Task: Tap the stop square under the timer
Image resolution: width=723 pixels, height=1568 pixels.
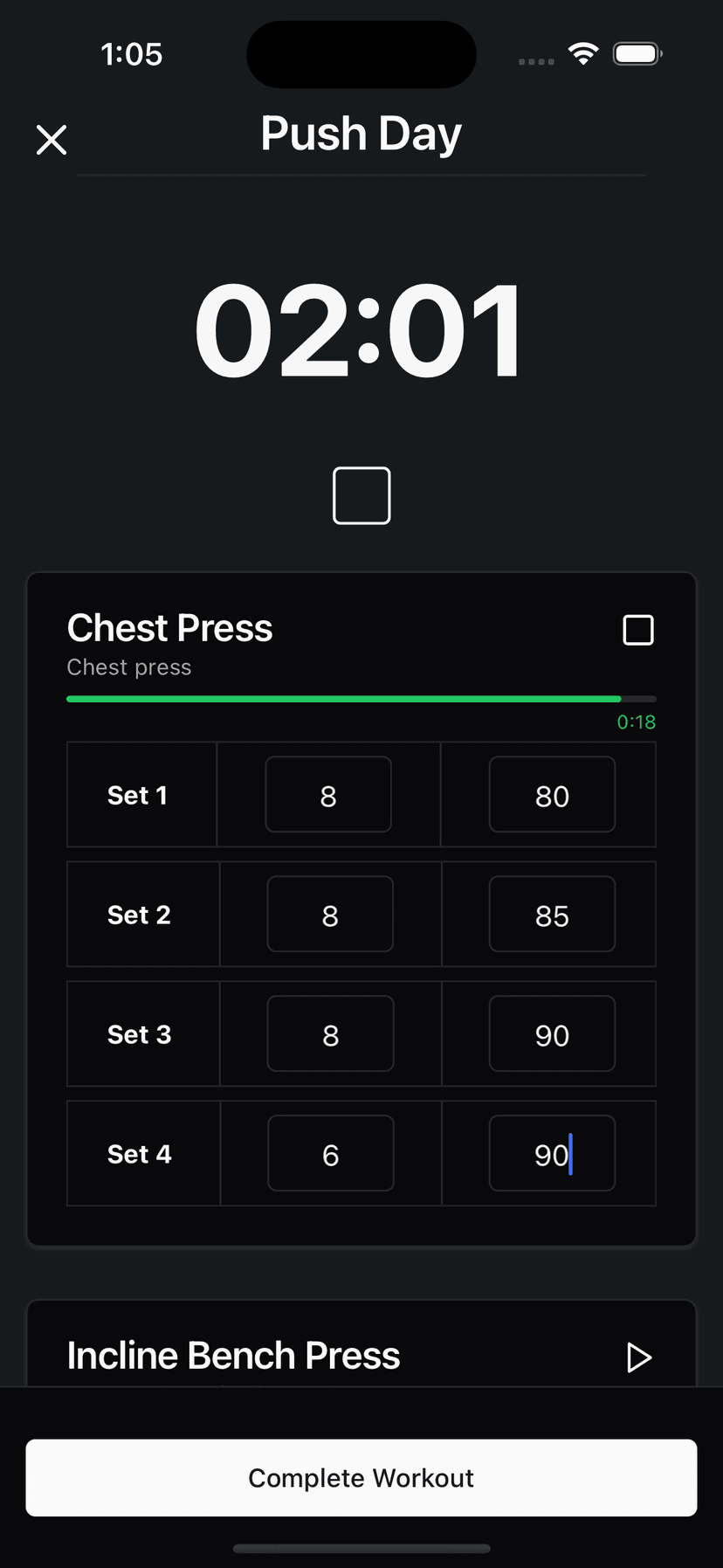Action: [361, 495]
